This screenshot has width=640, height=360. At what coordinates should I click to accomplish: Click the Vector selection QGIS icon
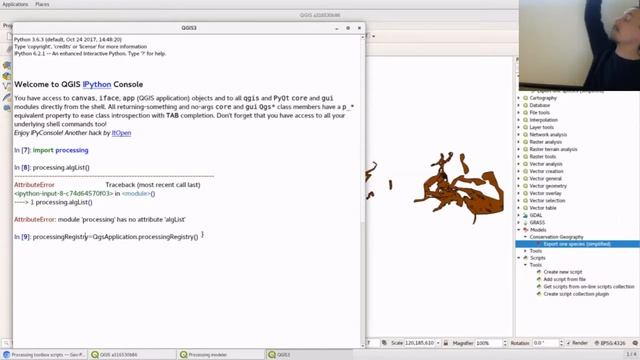525,201
